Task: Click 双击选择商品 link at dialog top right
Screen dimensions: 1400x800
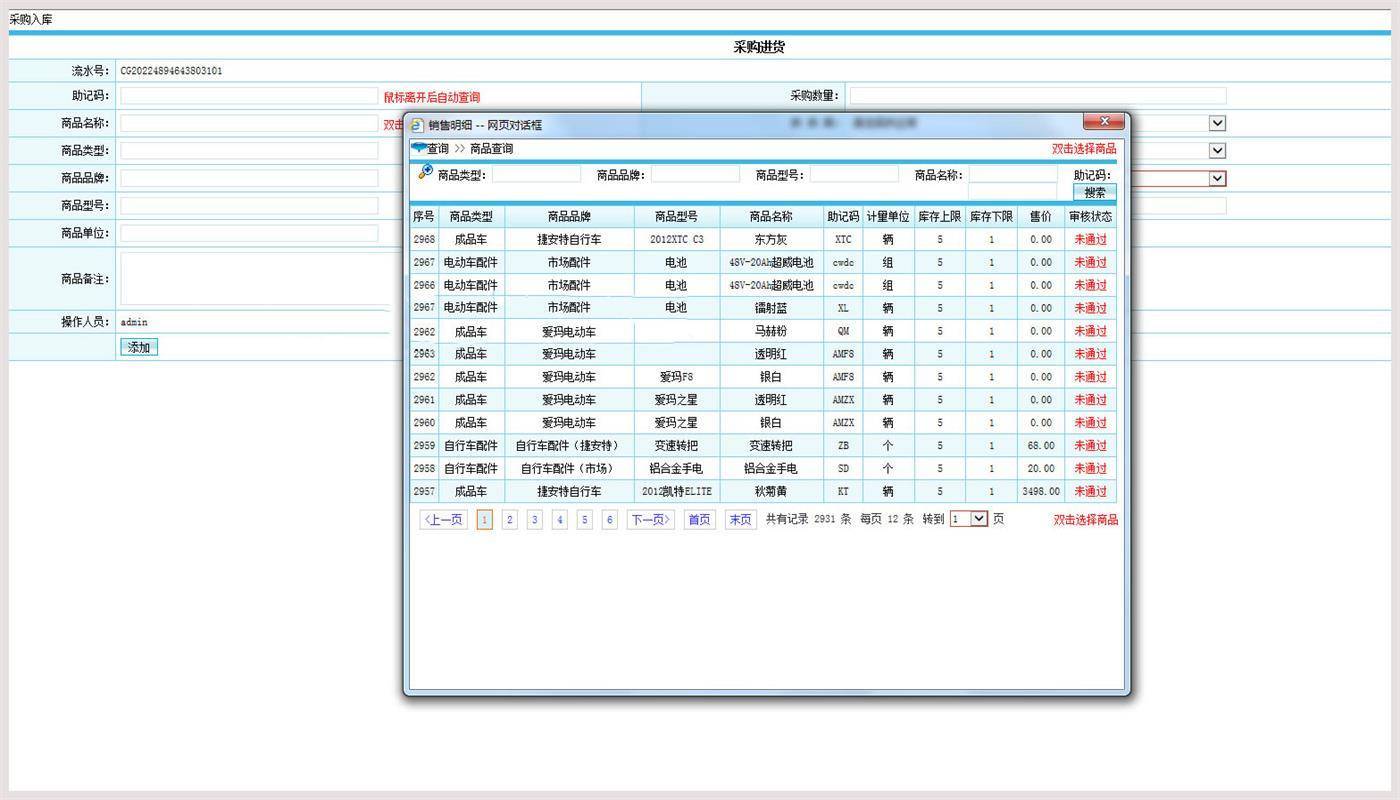Action: click(1083, 147)
